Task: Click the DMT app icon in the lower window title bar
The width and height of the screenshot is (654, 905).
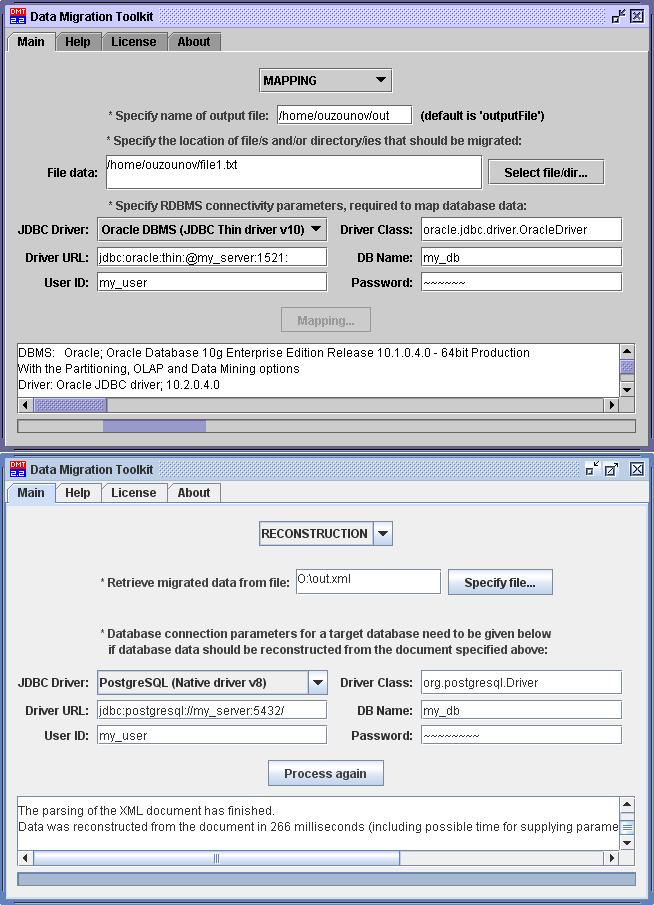Action: (x=17, y=469)
